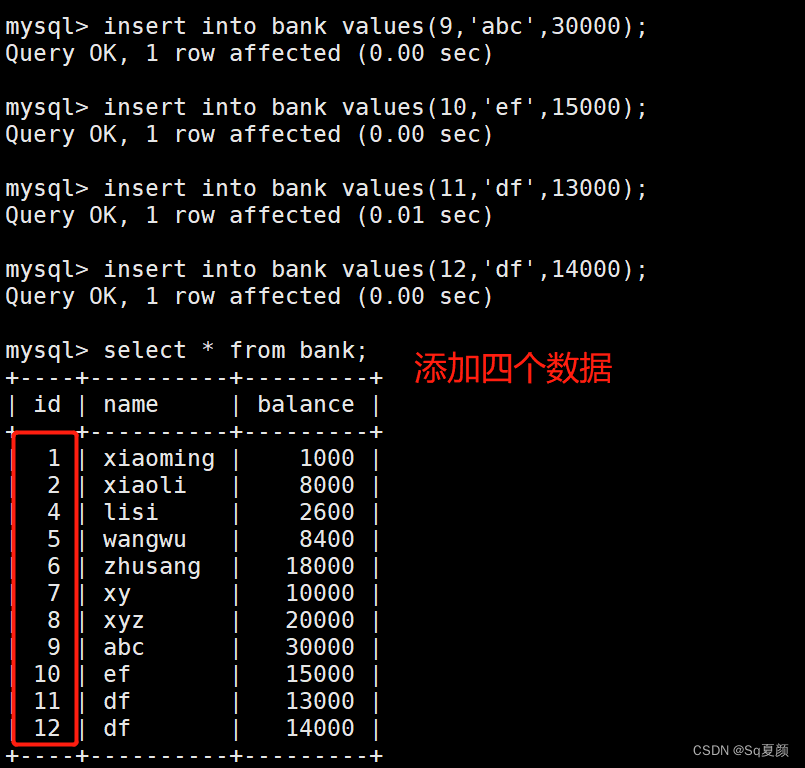Click id value 5 in the table
Image resolution: width=805 pixels, height=768 pixels.
[54, 540]
